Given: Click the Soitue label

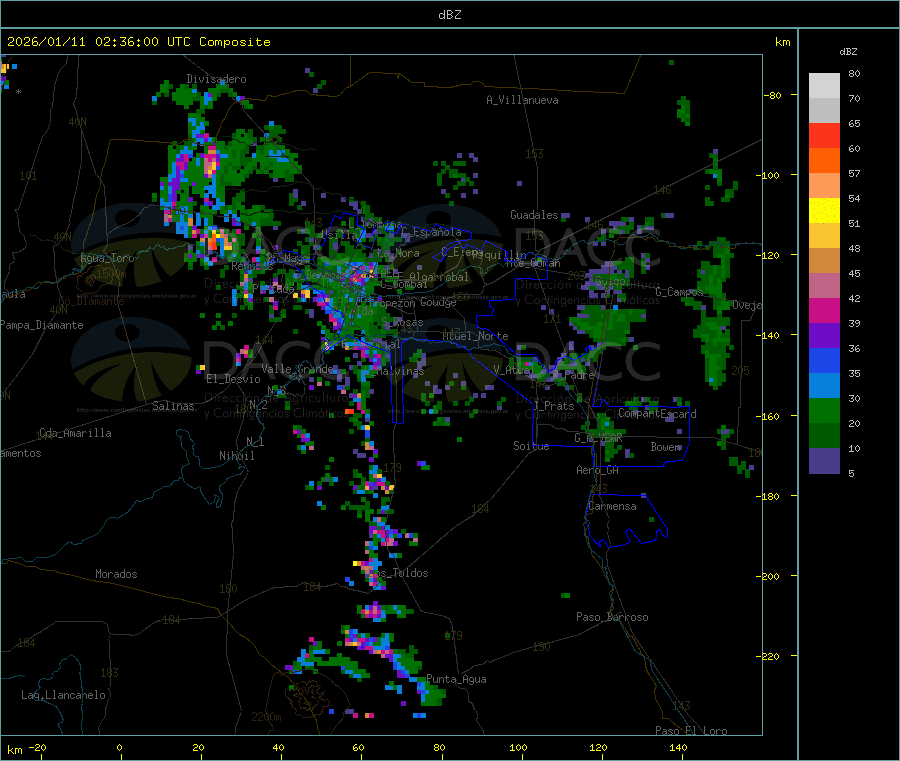Looking at the screenshot, I should coord(531,446).
